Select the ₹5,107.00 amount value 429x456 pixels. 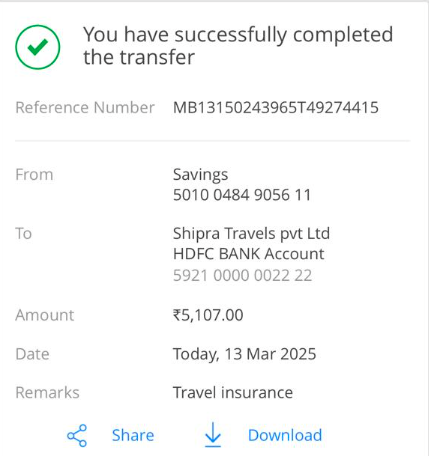(x=208, y=315)
